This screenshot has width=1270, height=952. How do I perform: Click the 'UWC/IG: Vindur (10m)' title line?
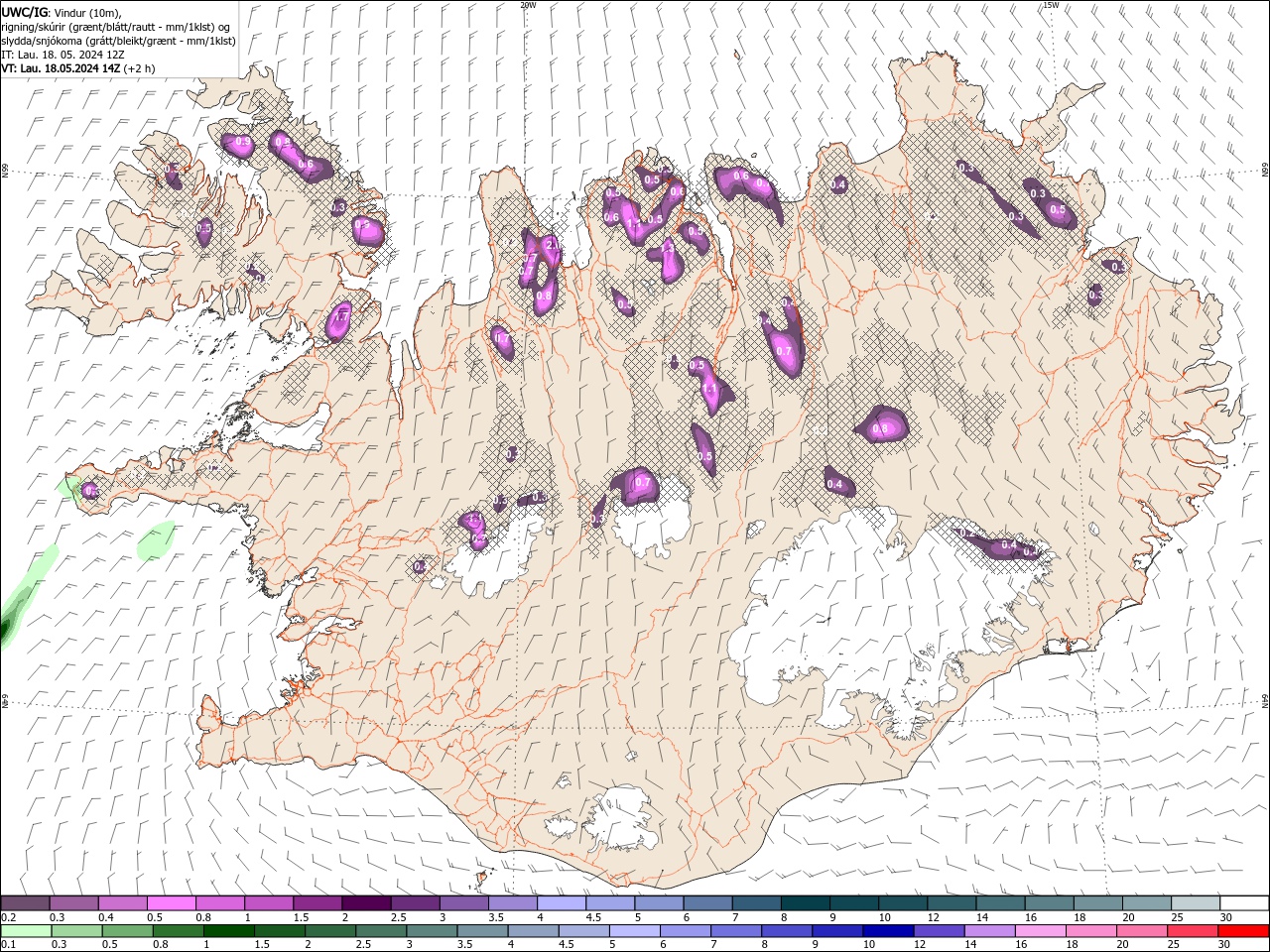click(x=62, y=12)
